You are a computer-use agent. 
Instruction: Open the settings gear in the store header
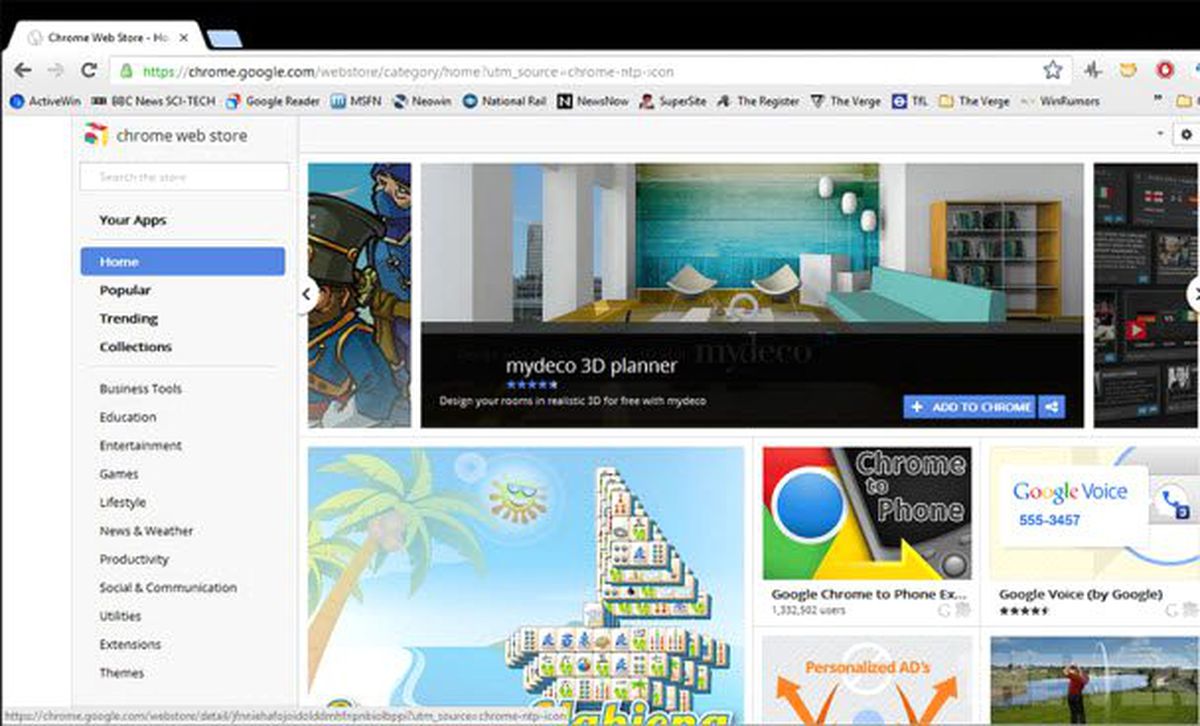tap(1187, 134)
